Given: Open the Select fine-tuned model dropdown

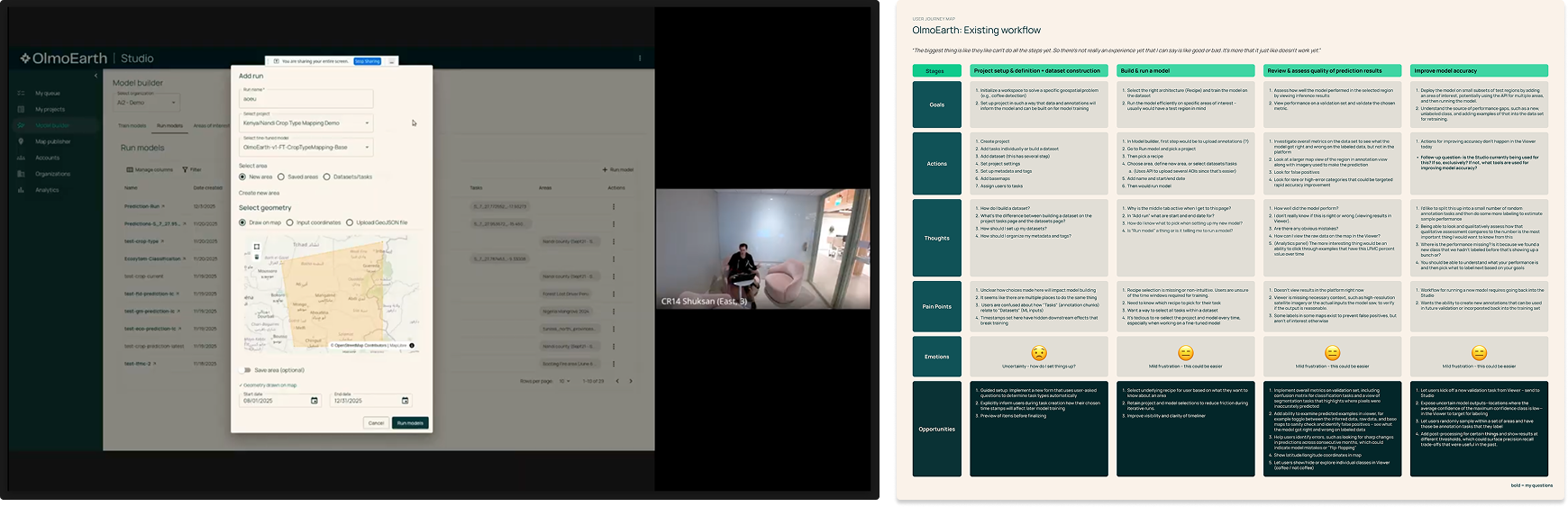Looking at the screenshot, I should 306,145.
